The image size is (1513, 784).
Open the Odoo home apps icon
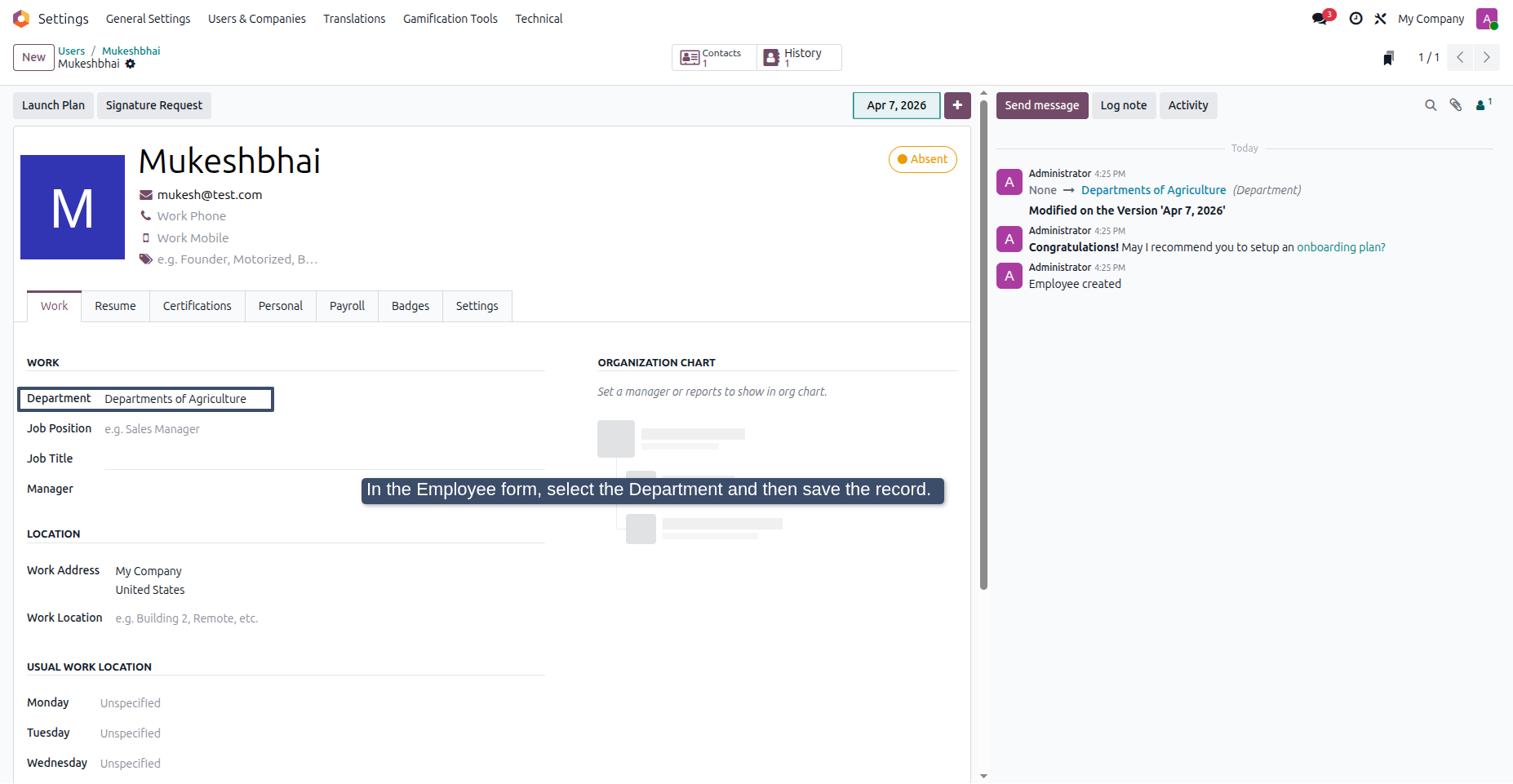tap(21, 19)
